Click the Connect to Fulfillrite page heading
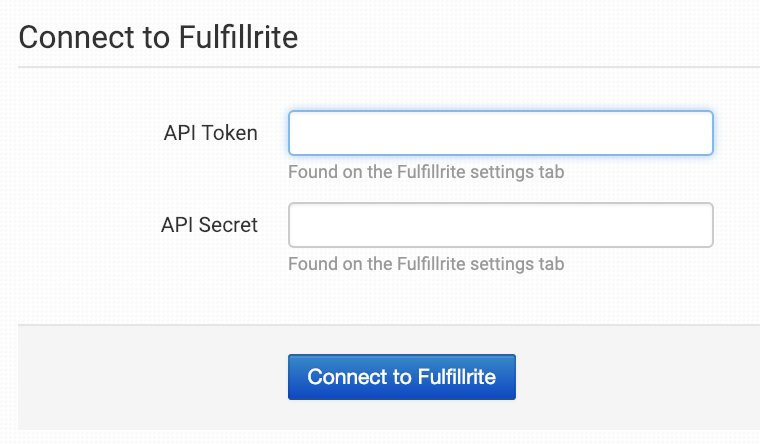 (158, 38)
